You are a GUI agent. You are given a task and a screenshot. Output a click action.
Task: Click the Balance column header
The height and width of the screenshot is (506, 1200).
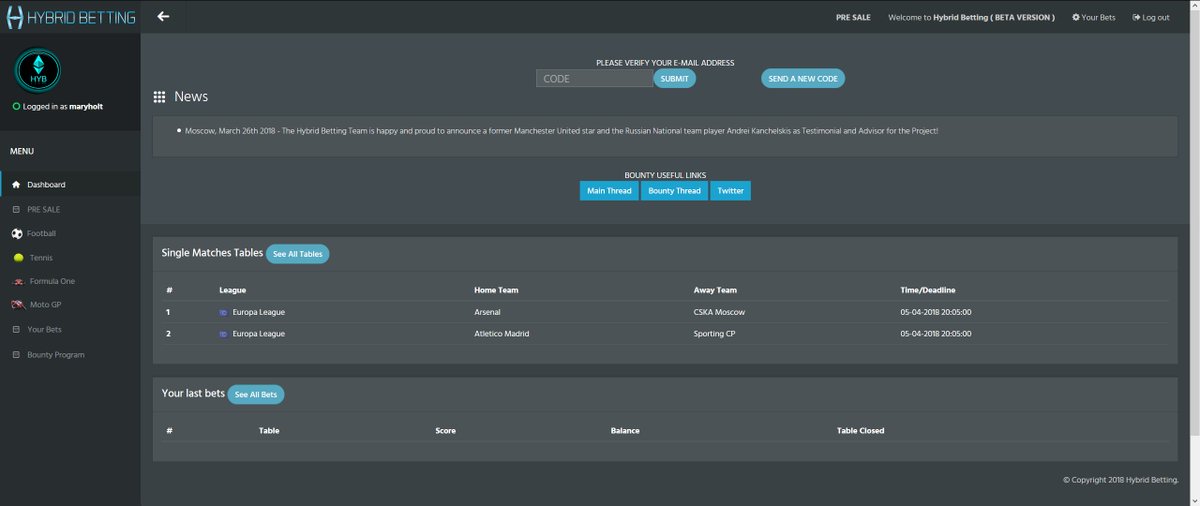[x=625, y=431]
